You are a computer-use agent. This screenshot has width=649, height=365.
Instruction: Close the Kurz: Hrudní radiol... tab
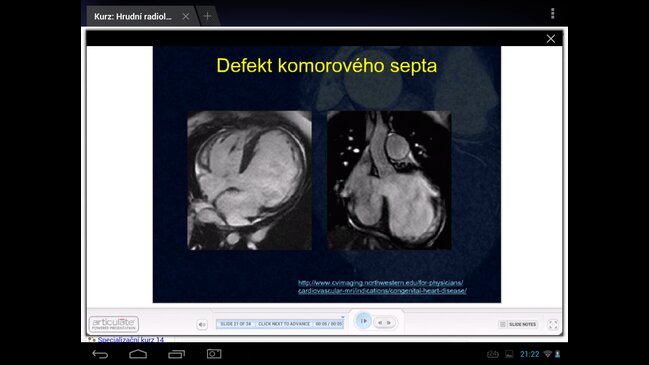[186, 17]
